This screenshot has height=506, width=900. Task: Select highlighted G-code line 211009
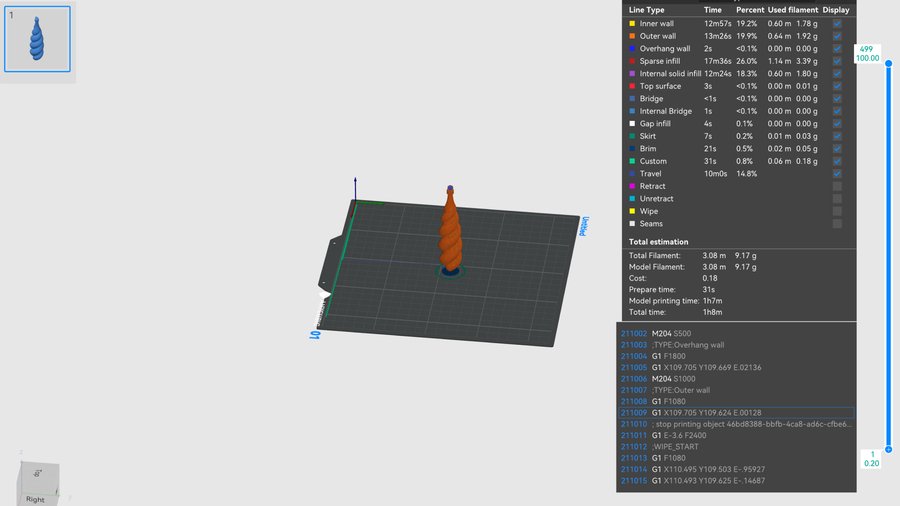736,412
